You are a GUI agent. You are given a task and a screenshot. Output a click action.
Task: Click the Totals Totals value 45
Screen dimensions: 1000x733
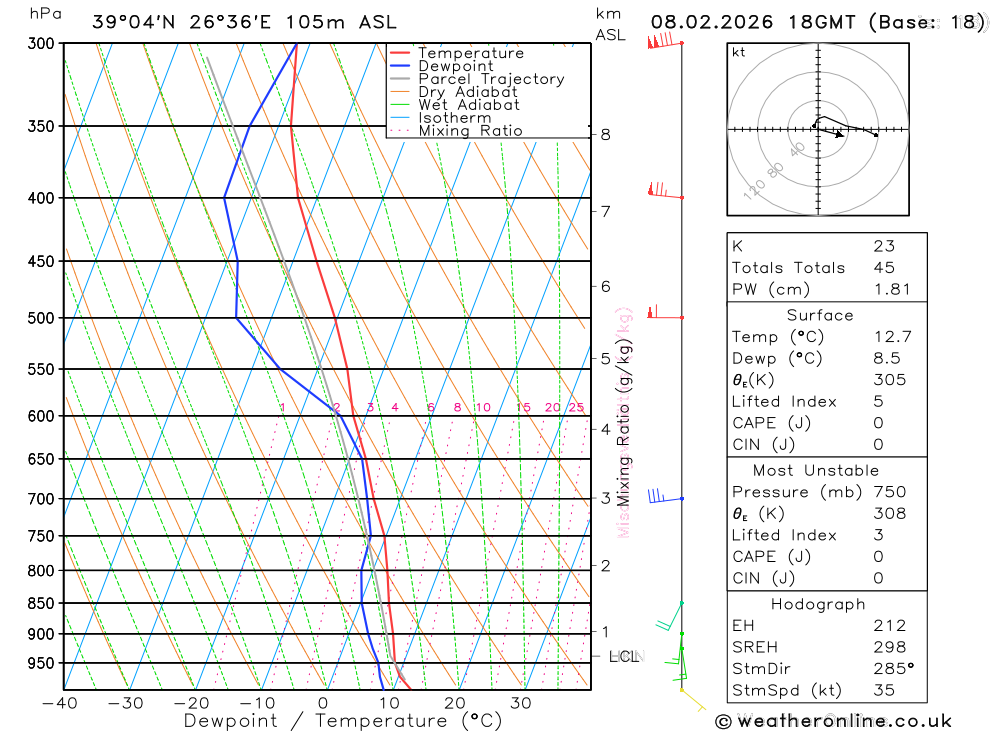point(884,268)
